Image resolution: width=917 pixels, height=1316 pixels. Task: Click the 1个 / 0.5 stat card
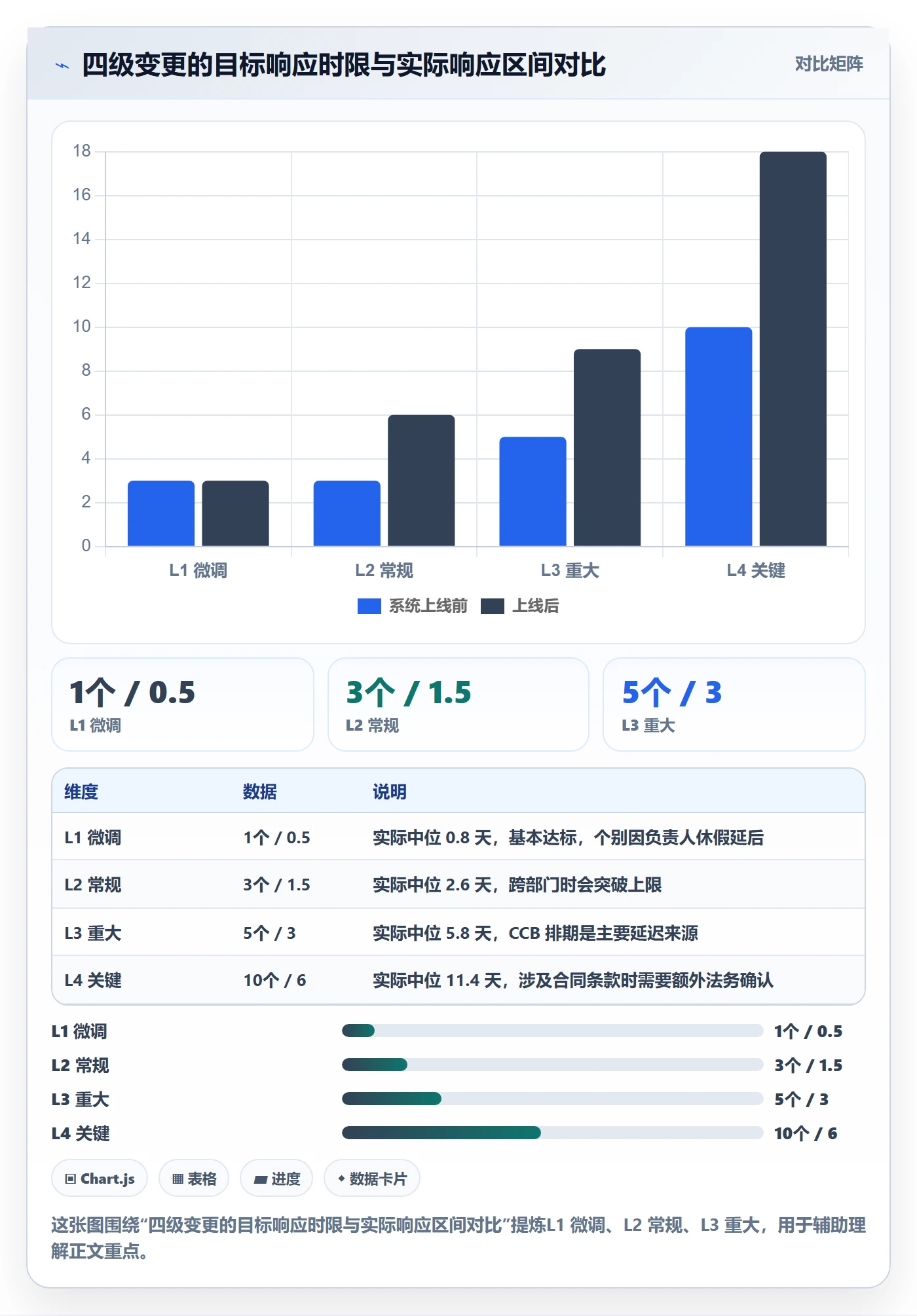(x=183, y=704)
